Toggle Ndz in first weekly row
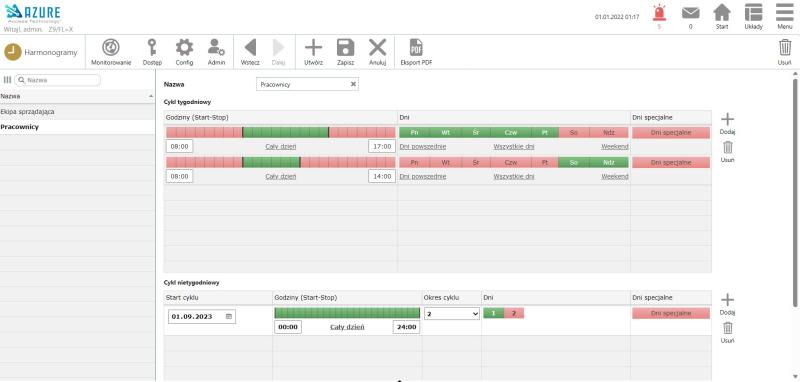Screen dimensions: 800x382 [609, 133]
